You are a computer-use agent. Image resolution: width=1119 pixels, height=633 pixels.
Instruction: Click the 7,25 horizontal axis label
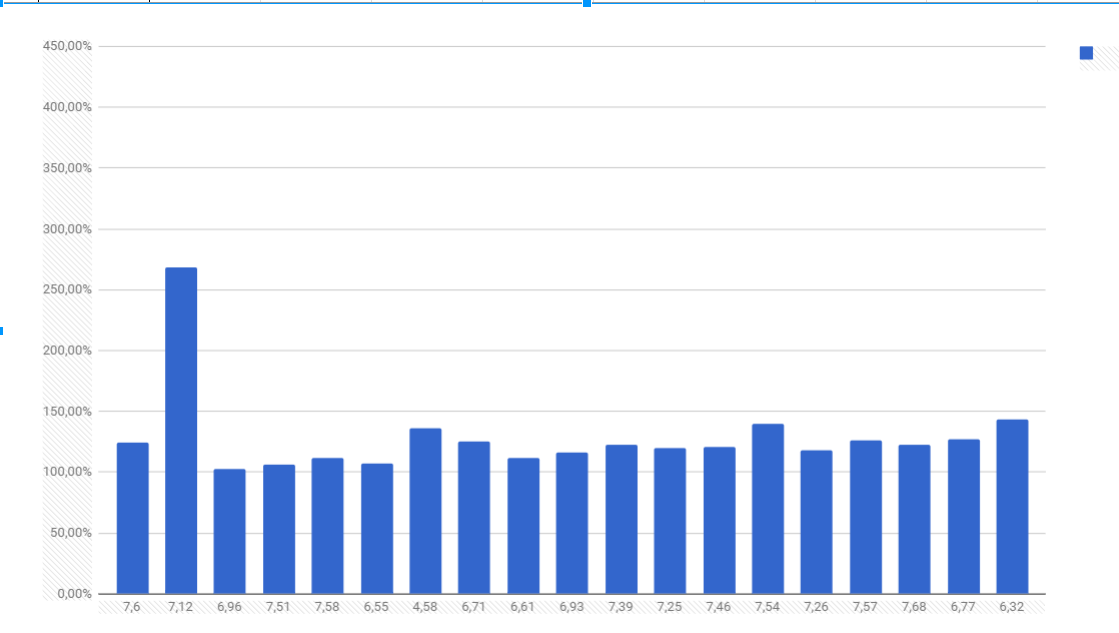coord(669,607)
